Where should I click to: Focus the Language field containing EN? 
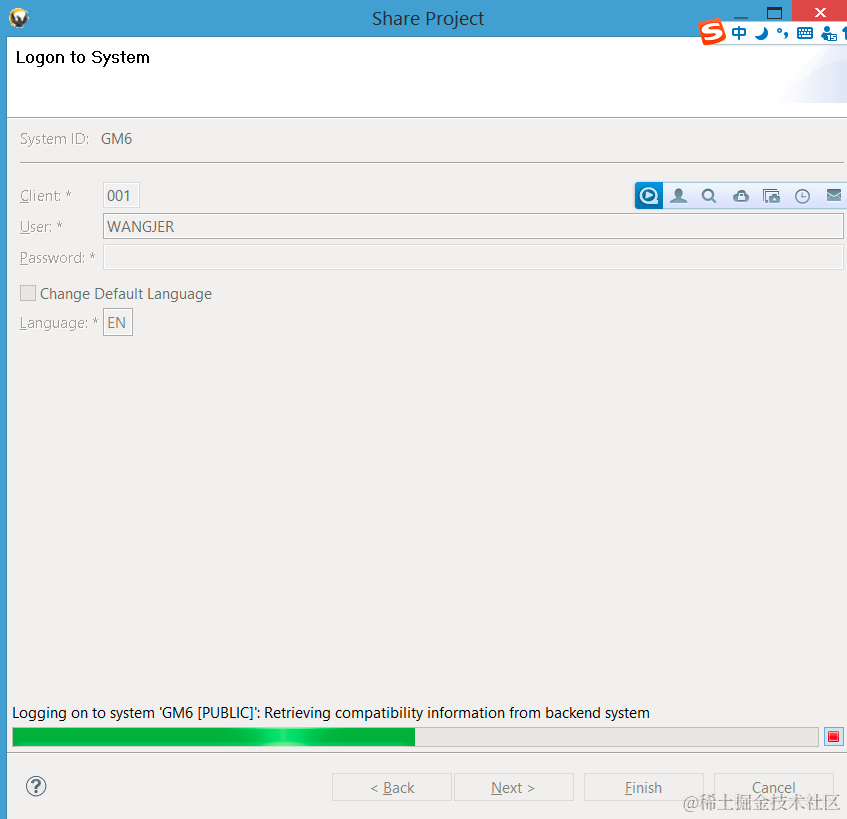pos(118,322)
